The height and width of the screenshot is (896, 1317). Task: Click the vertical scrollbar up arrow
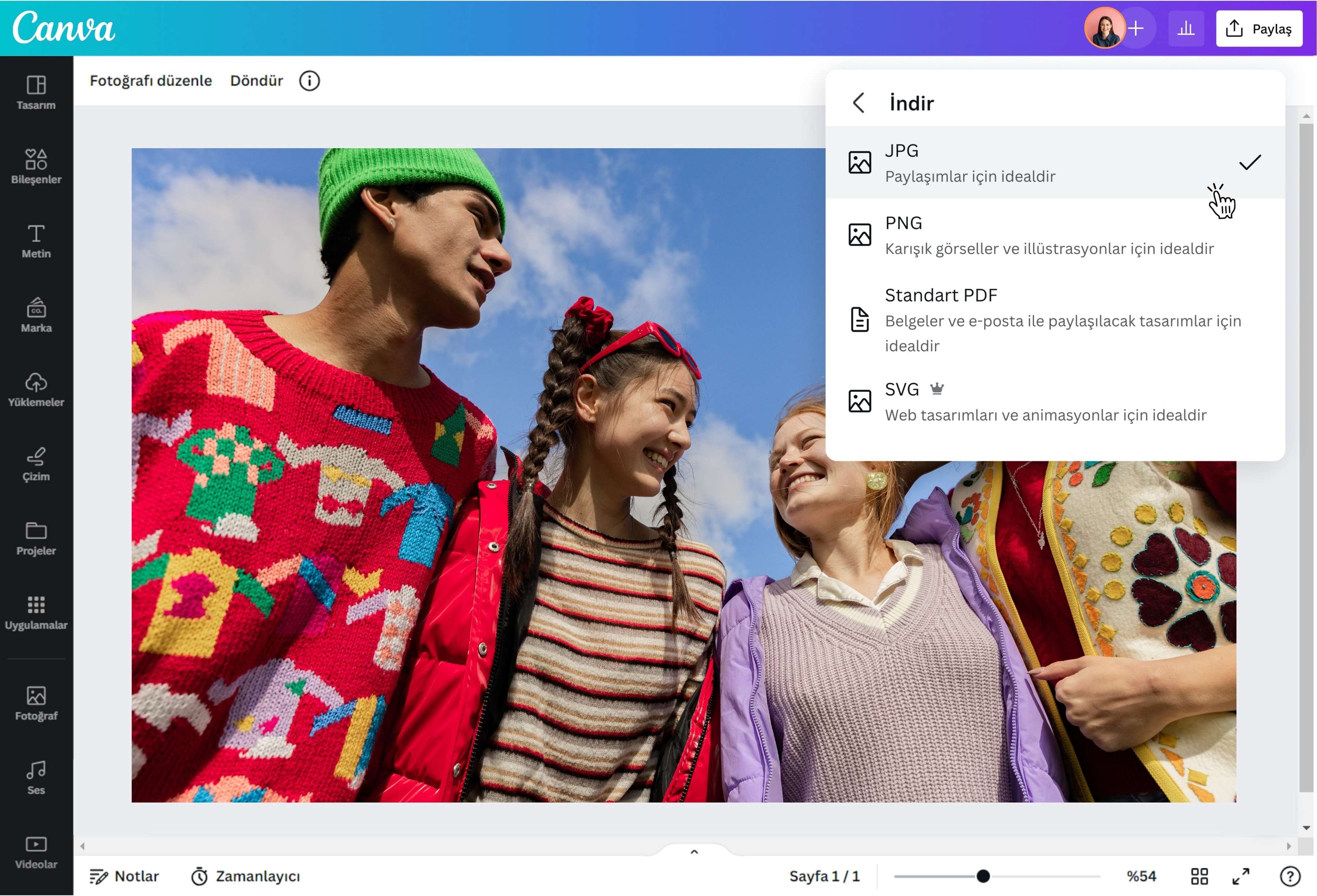(1306, 116)
